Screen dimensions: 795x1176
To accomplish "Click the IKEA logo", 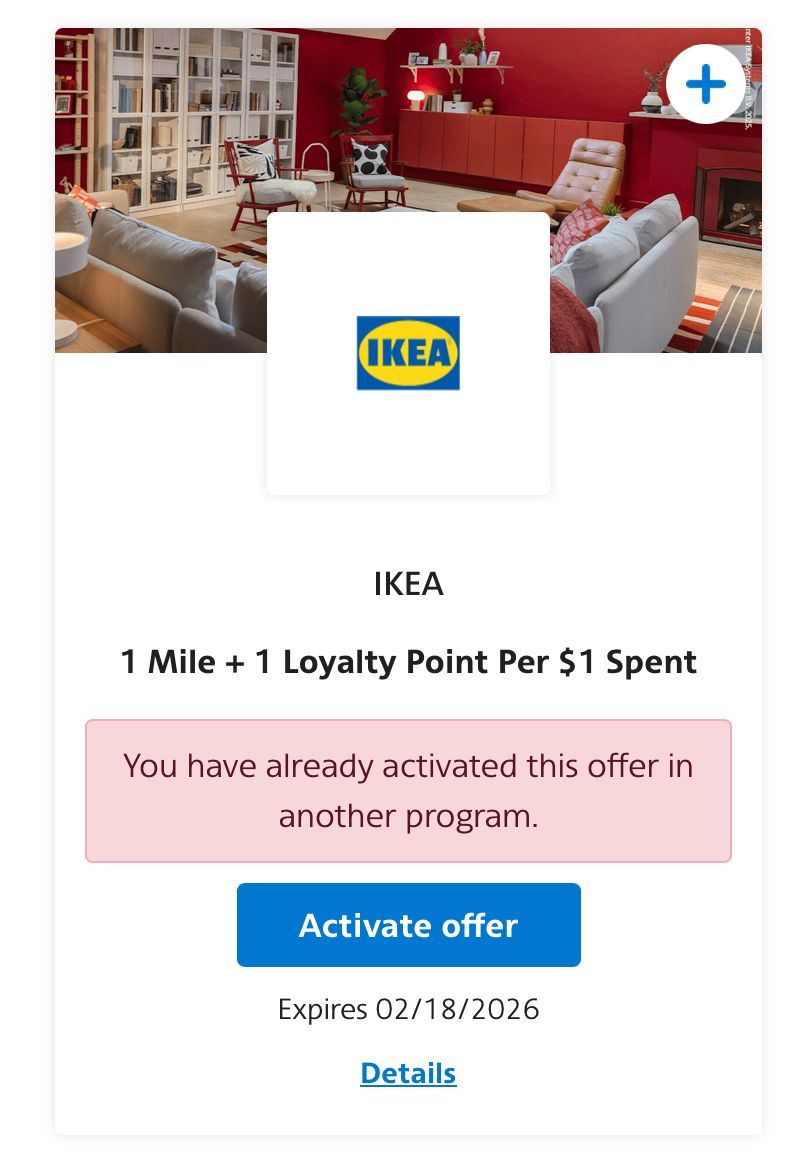I will (408, 352).
